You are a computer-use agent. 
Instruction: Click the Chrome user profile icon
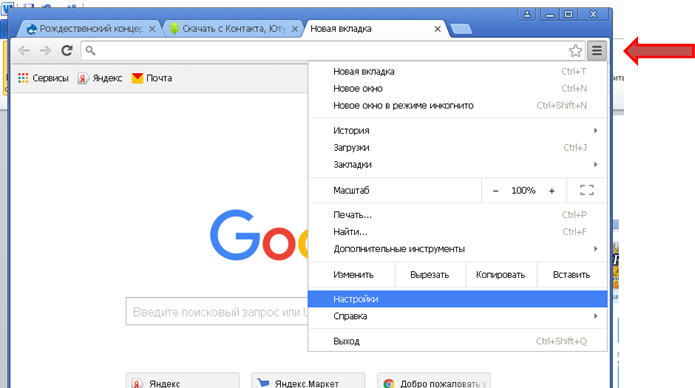pyautogui.click(x=527, y=14)
